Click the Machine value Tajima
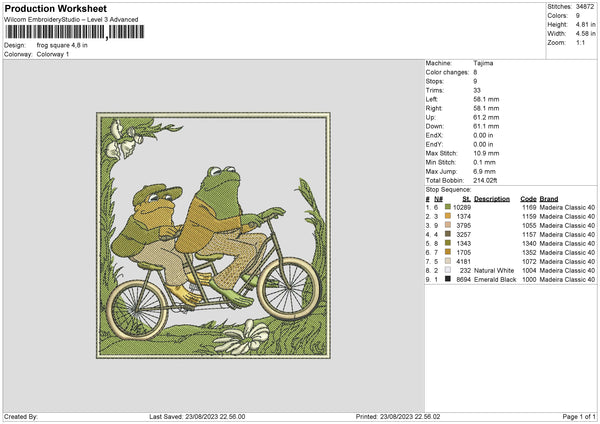 click(483, 63)
